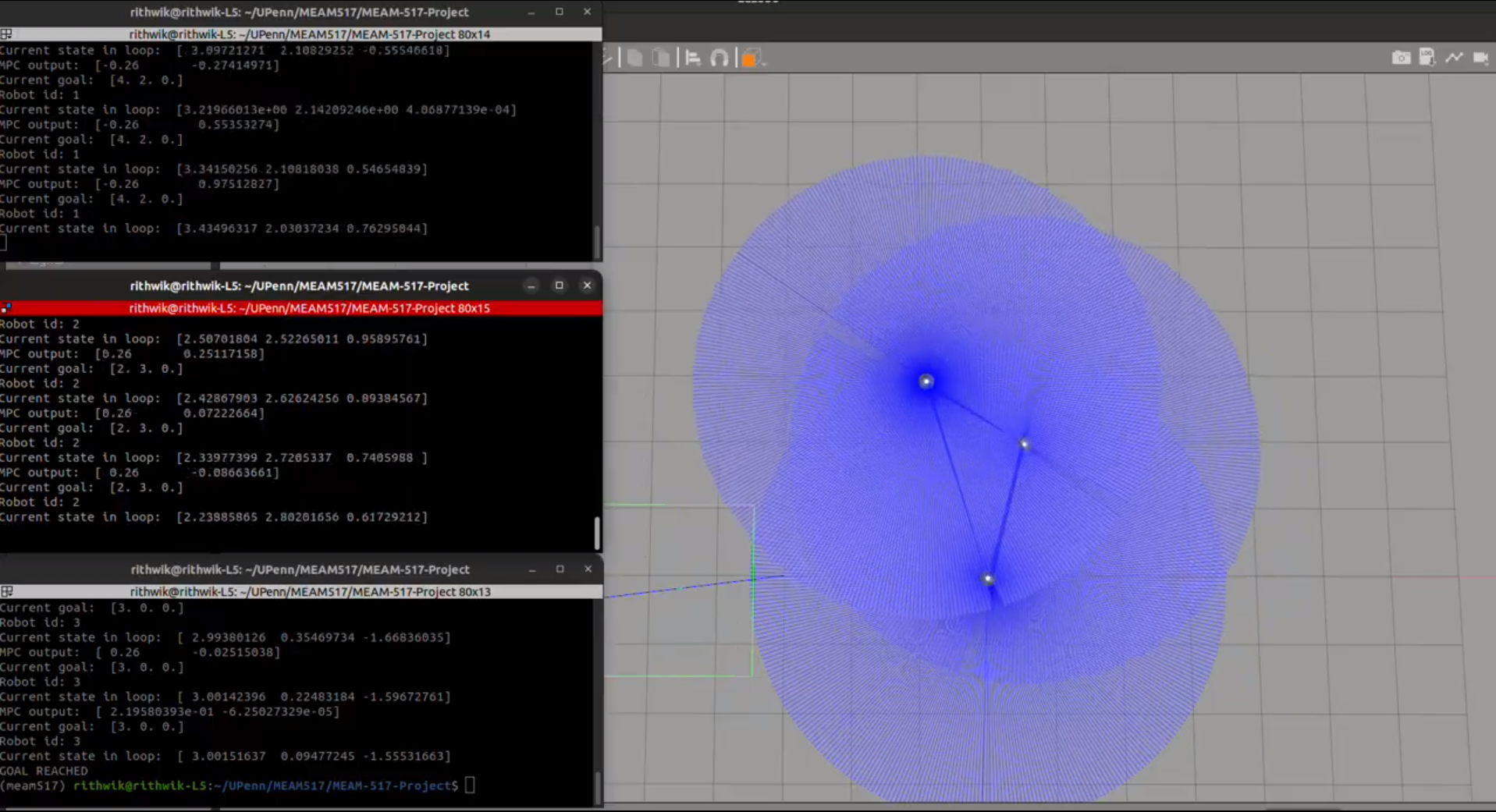1496x812 pixels.
Task: Minimize the middle terminal window
Action: 531,285
